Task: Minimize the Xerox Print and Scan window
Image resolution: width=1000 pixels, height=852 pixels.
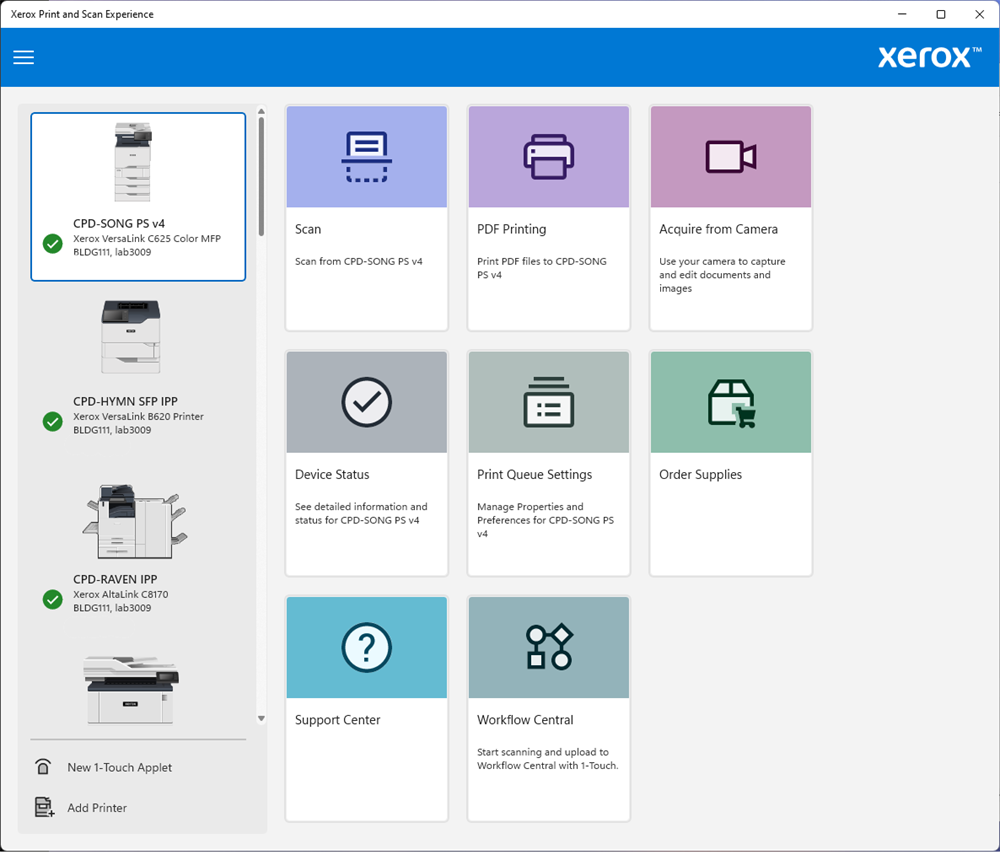Action: coord(902,14)
